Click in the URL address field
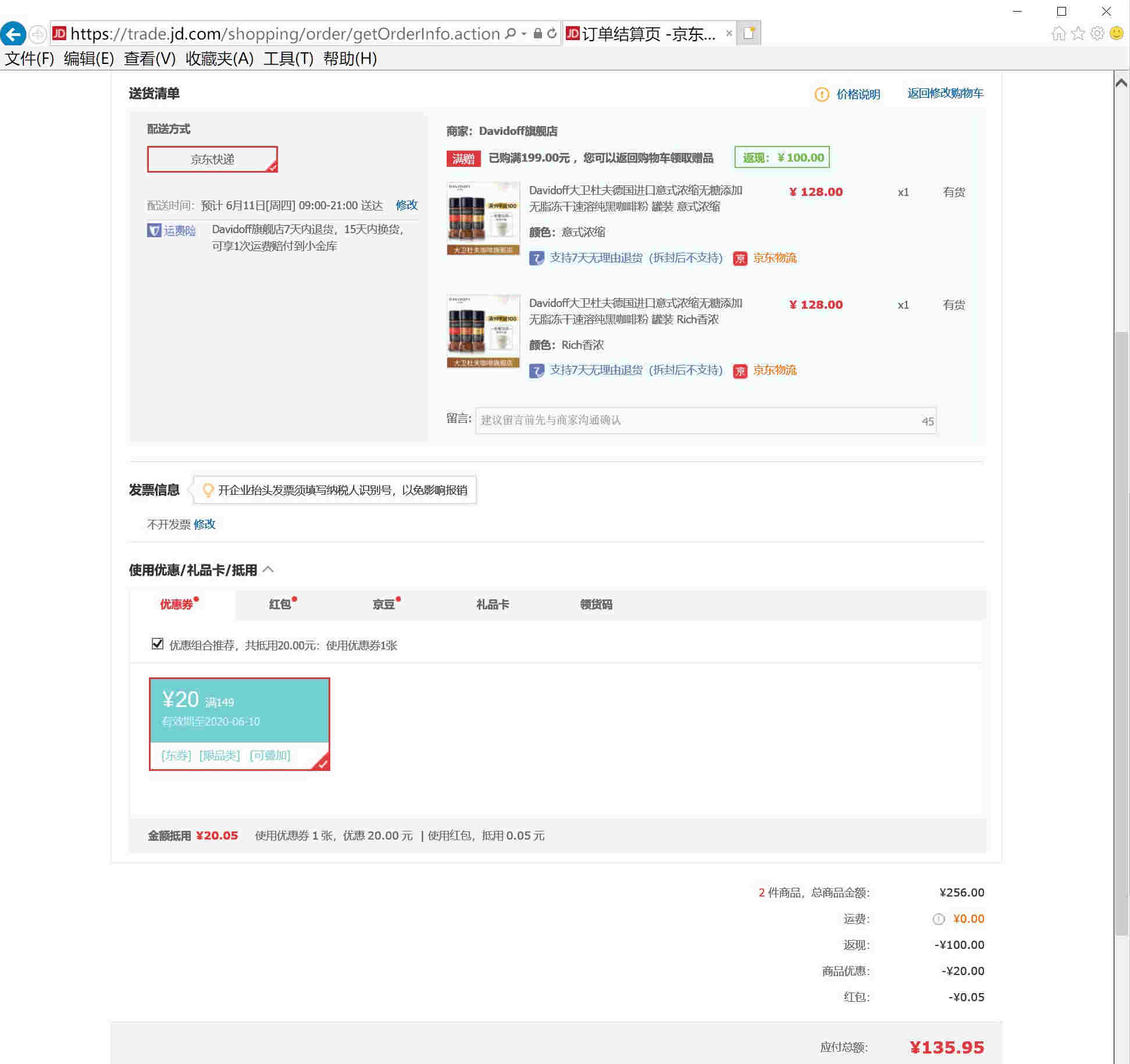Screen dimensions: 1130x1064 pyautogui.click(x=285, y=34)
